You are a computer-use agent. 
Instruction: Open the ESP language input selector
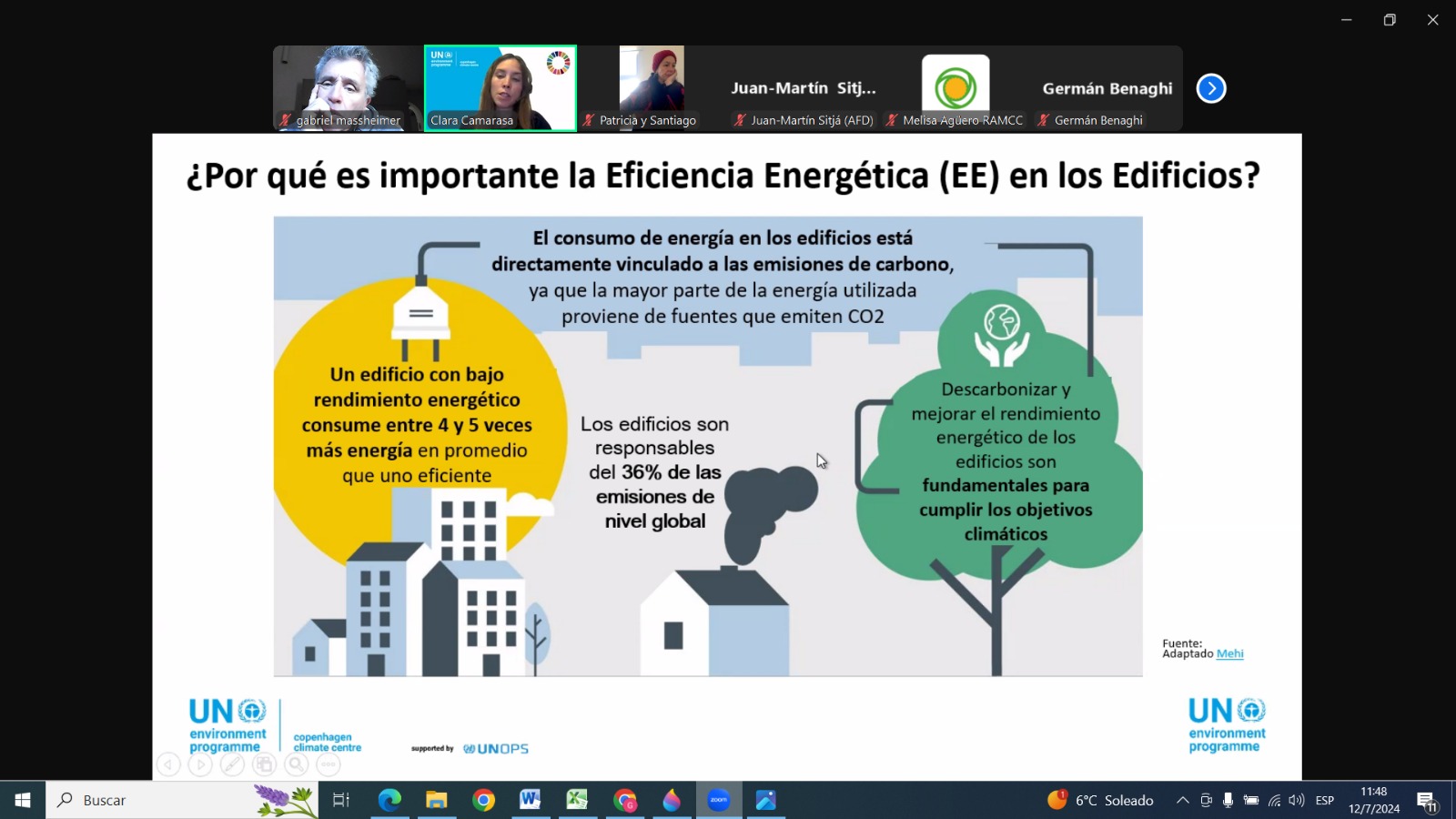(1325, 800)
